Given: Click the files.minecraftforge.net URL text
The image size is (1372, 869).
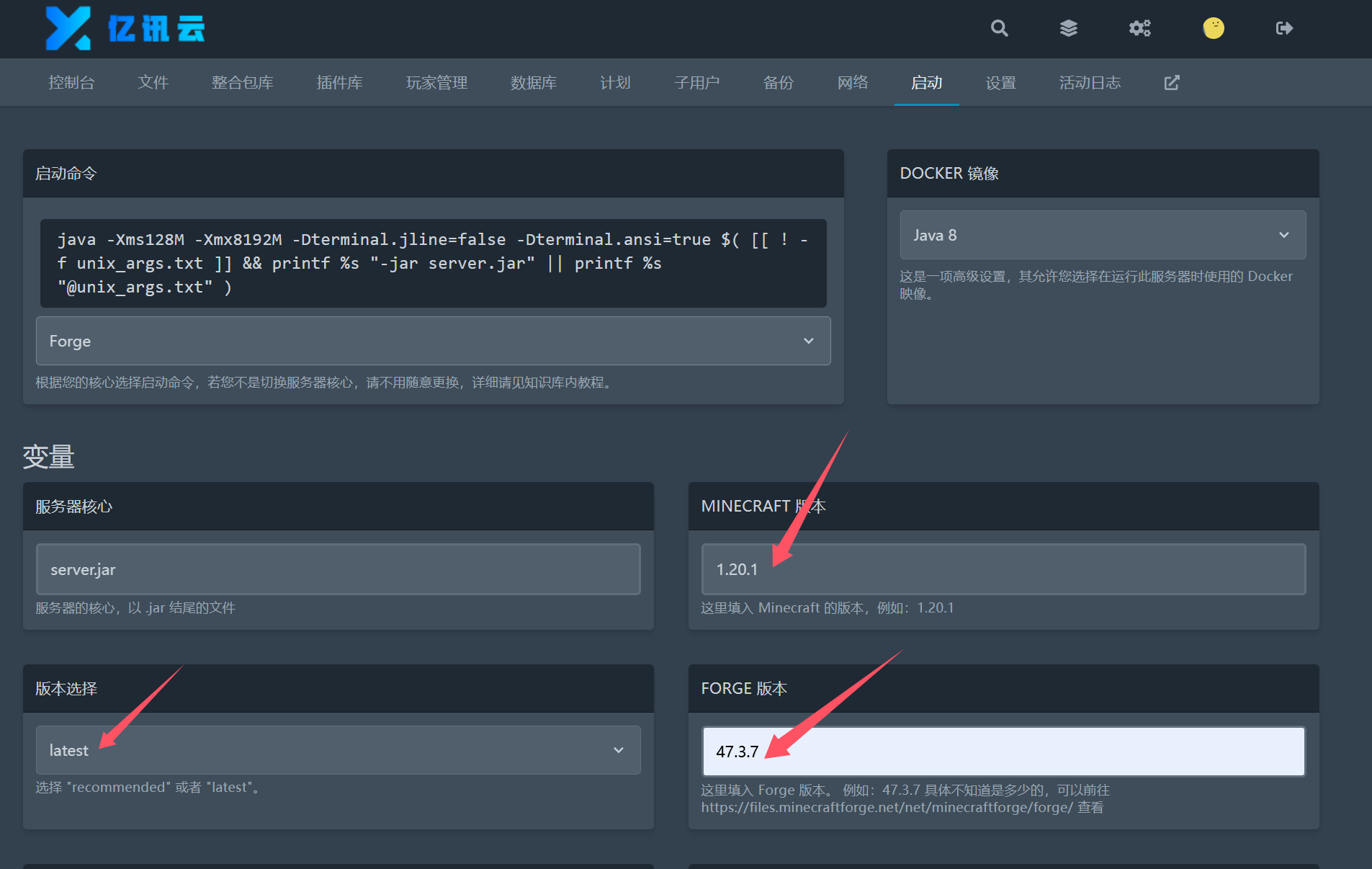Looking at the screenshot, I should pyautogui.click(x=887, y=808).
